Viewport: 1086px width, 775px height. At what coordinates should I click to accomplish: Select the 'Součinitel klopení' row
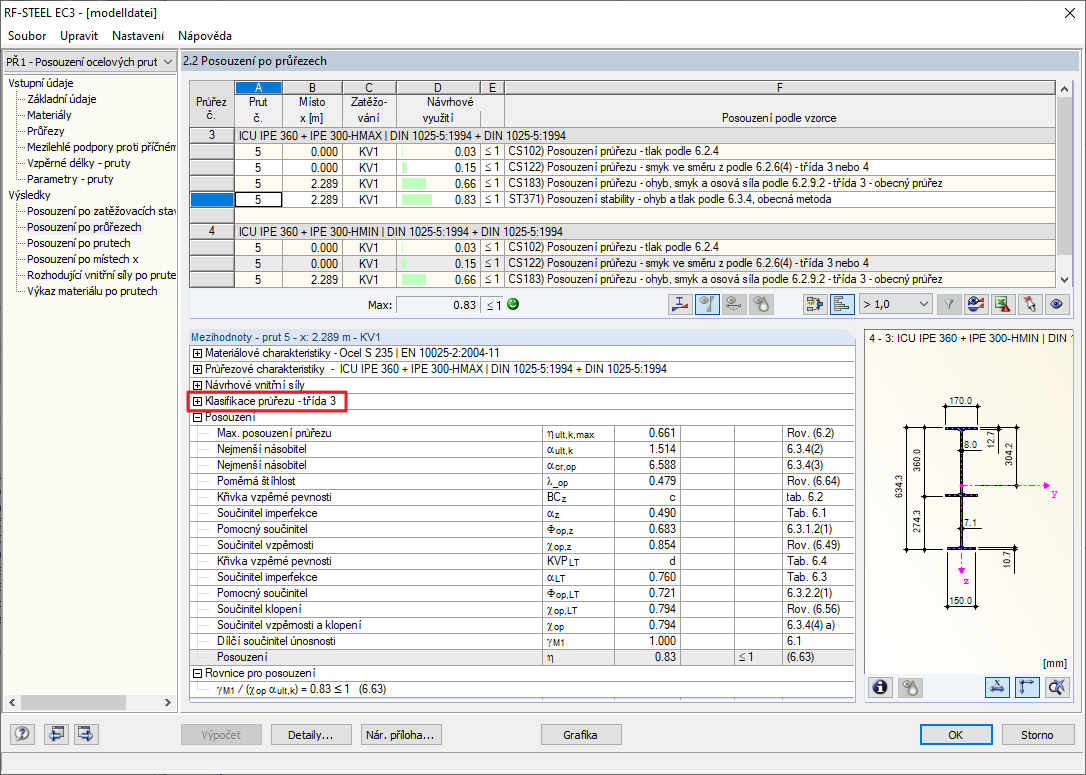click(522, 609)
